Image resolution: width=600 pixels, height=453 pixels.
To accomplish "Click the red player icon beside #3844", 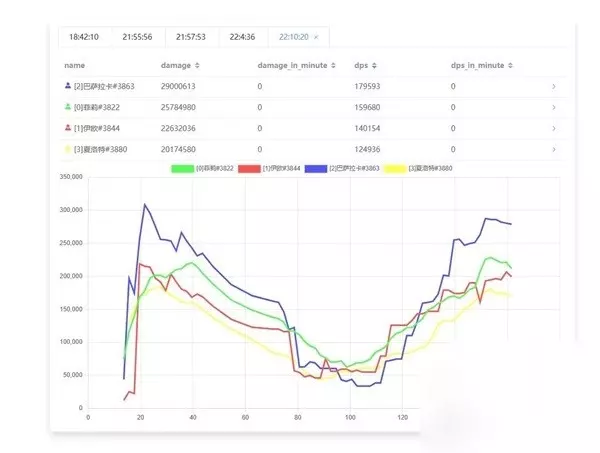I will pos(68,127).
